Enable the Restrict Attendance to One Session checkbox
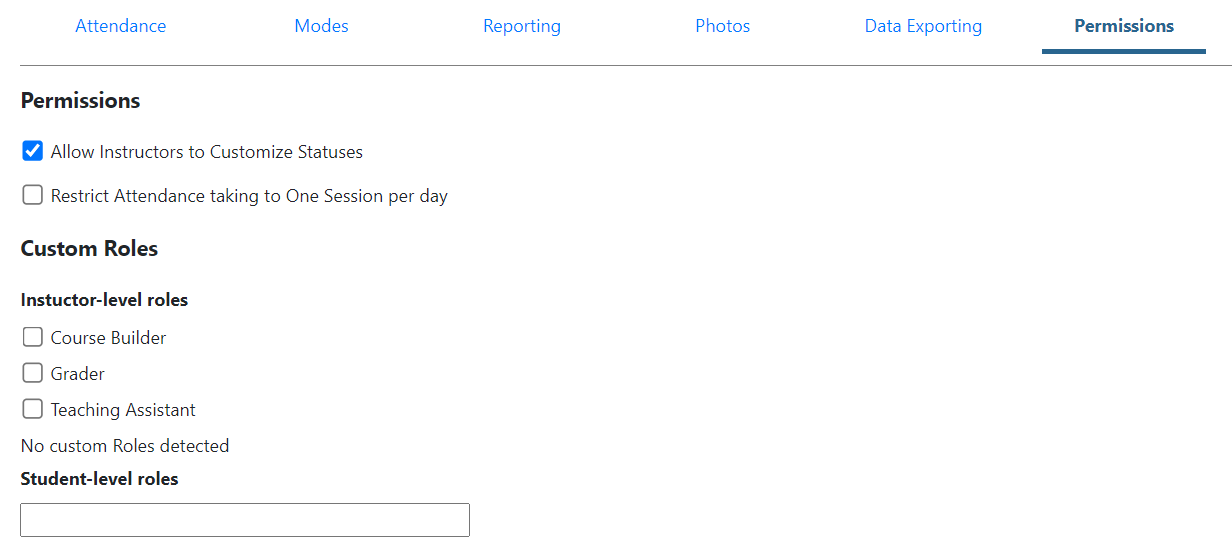This screenshot has width=1232, height=560. pyautogui.click(x=33, y=196)
